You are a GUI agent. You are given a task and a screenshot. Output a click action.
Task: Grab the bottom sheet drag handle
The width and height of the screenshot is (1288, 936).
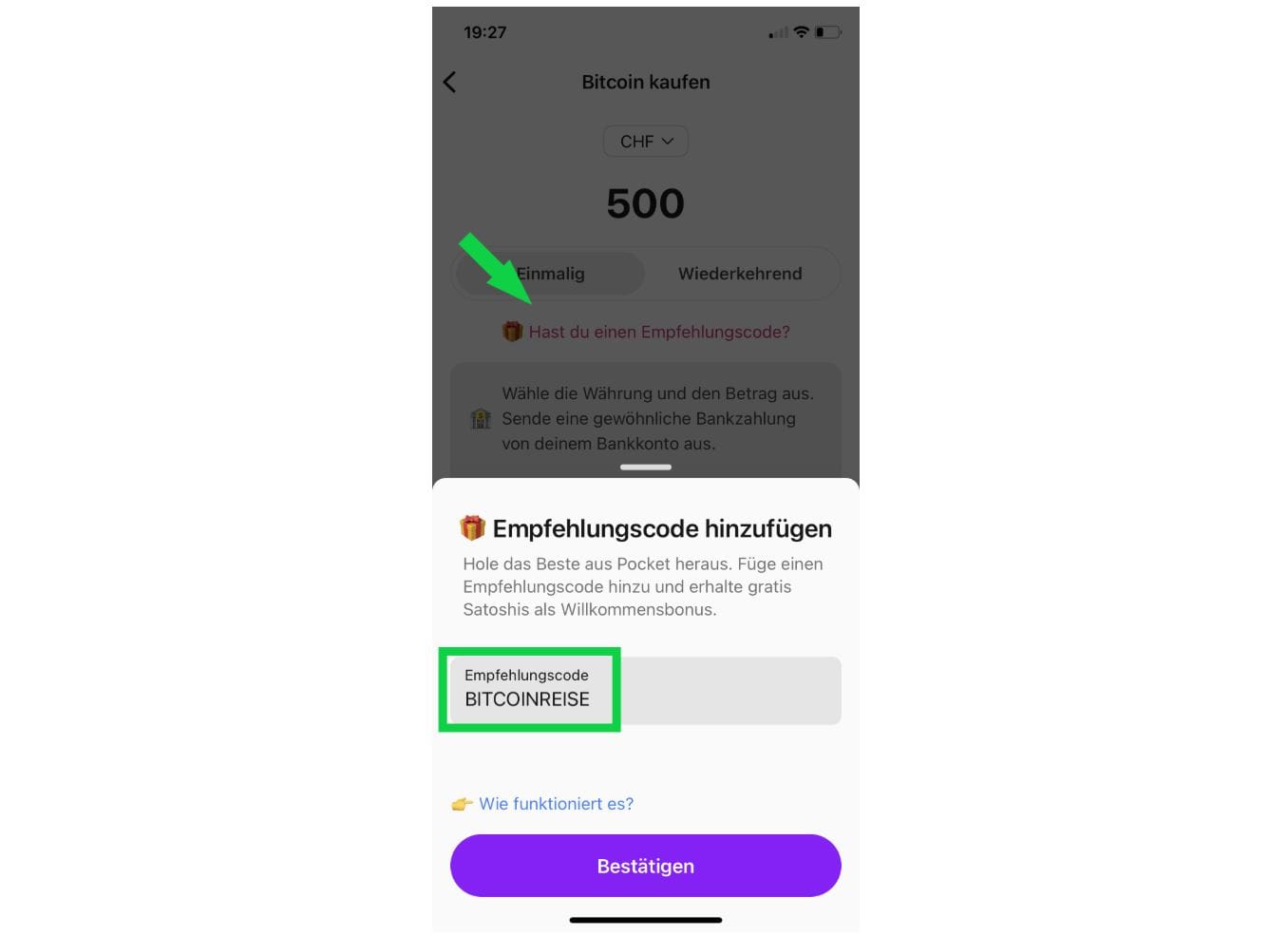click(646, 468)
